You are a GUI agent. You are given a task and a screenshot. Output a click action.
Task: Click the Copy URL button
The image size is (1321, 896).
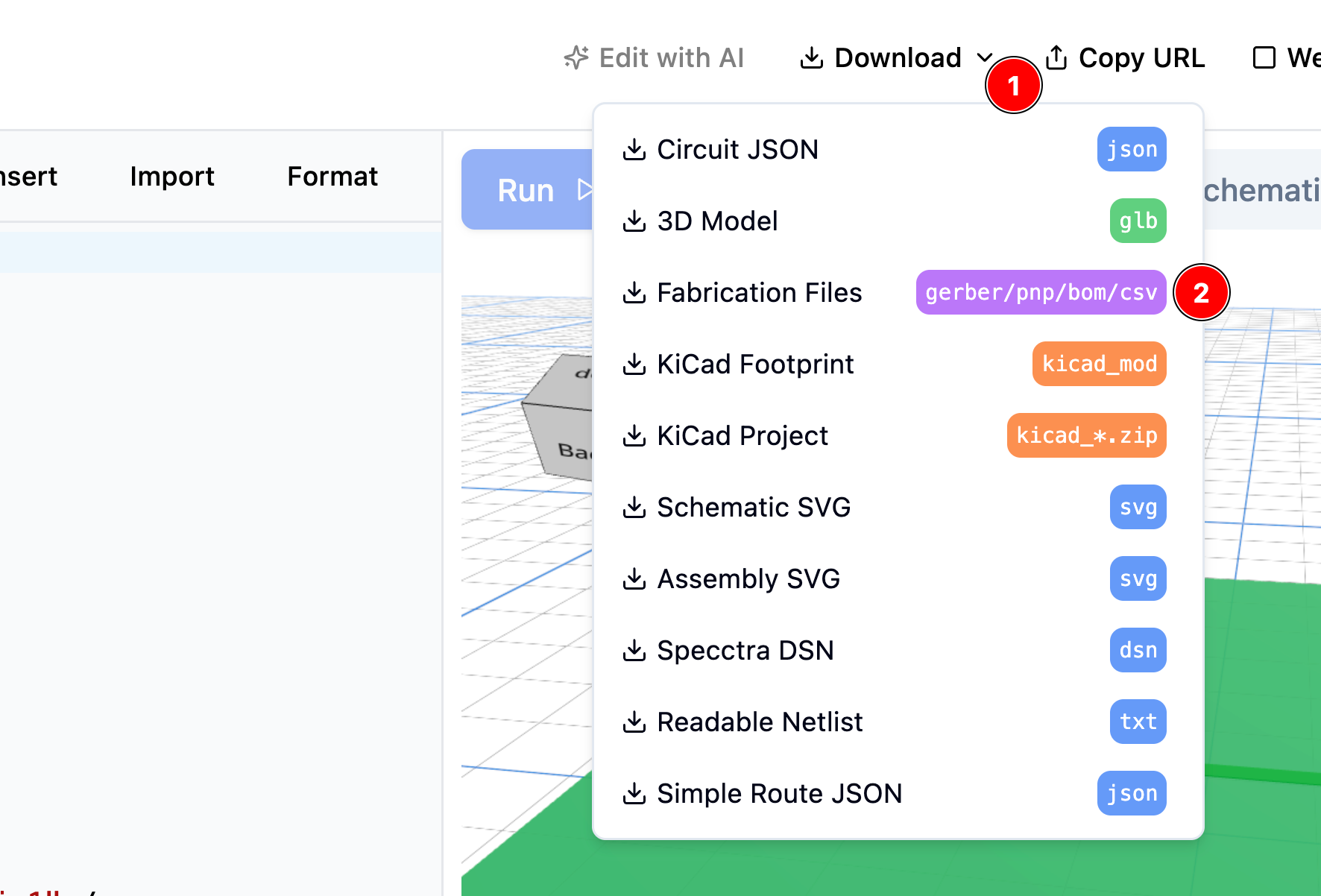click(x=1141, y=57)
